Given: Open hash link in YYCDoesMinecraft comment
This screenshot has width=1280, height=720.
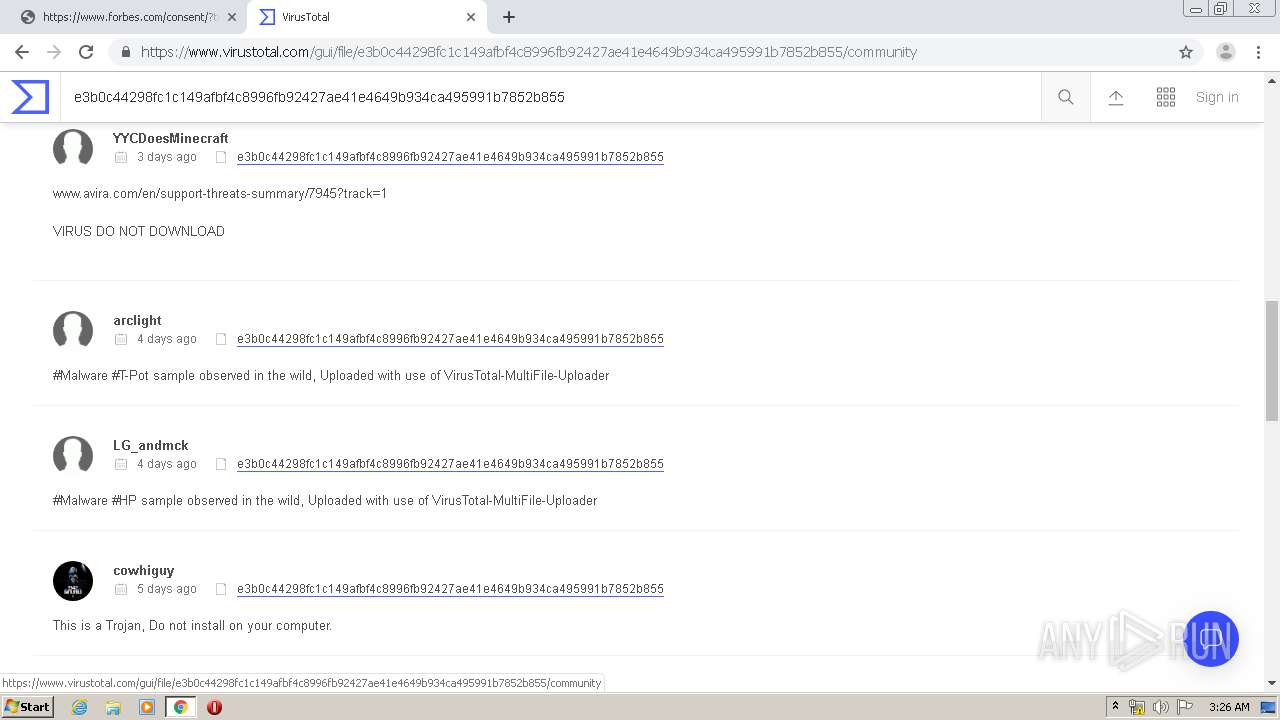Looking at the screenshot, I should (450, 157).
